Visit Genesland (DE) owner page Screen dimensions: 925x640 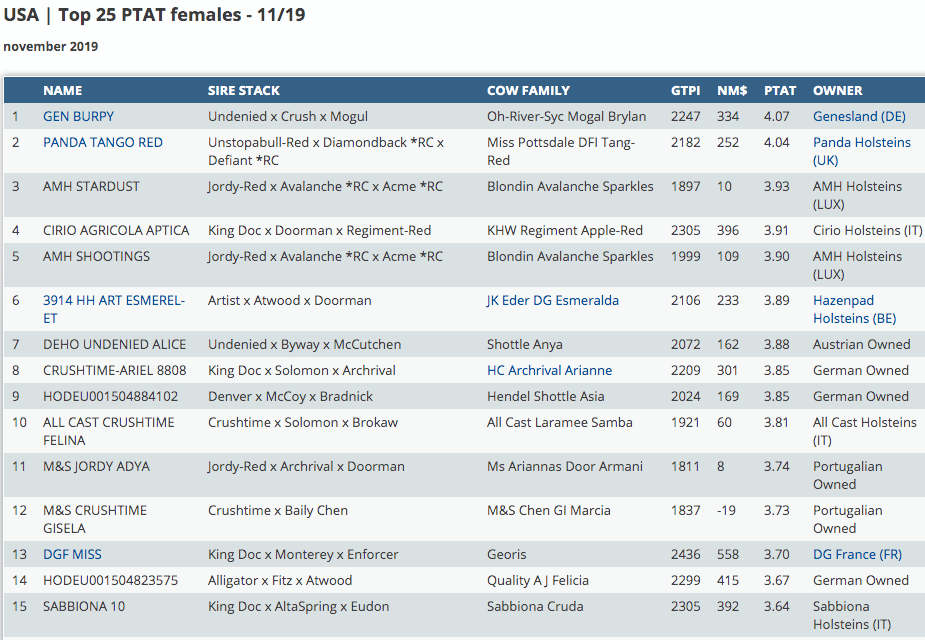[859, 116]
